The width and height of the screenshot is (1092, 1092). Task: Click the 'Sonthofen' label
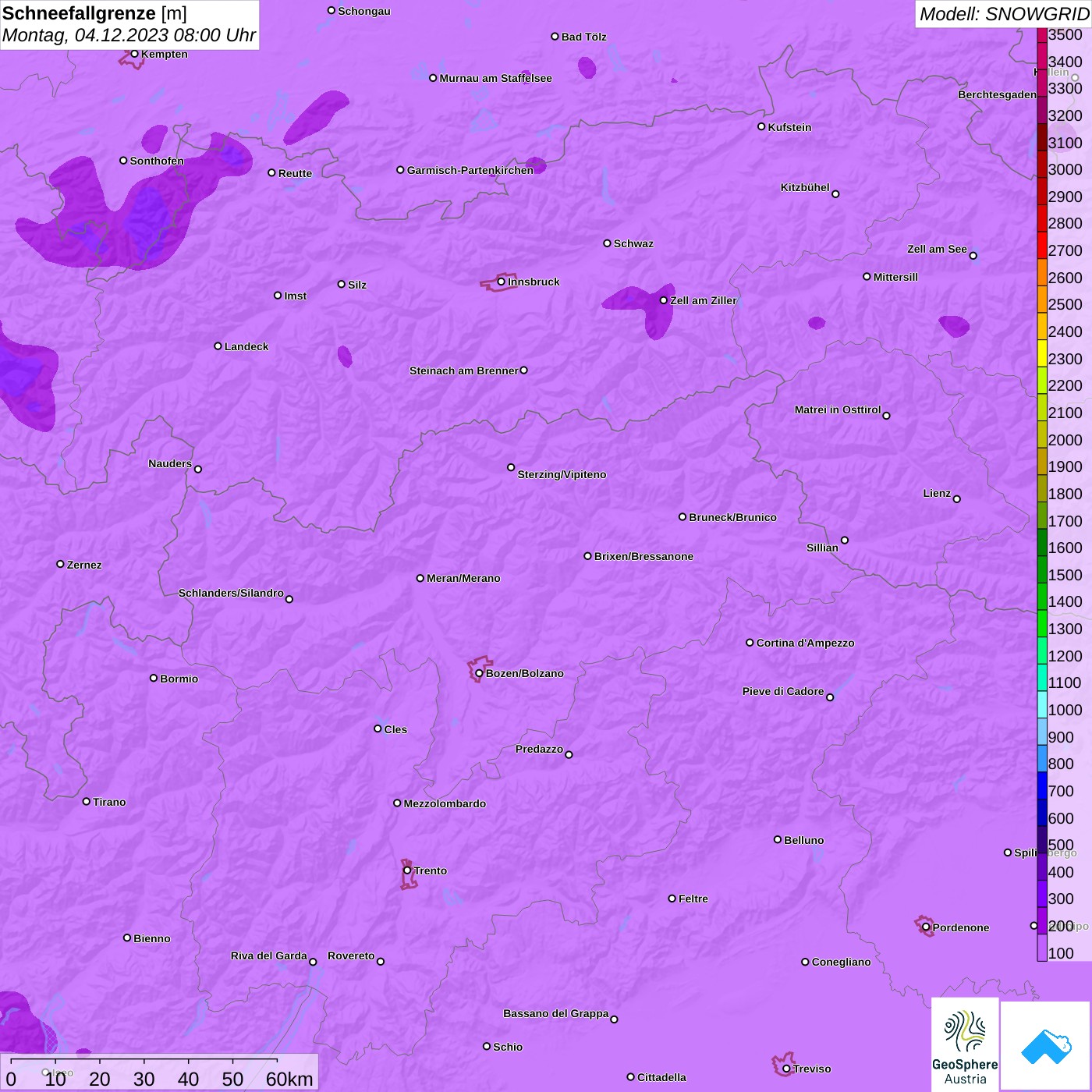[x=157, y=161]
